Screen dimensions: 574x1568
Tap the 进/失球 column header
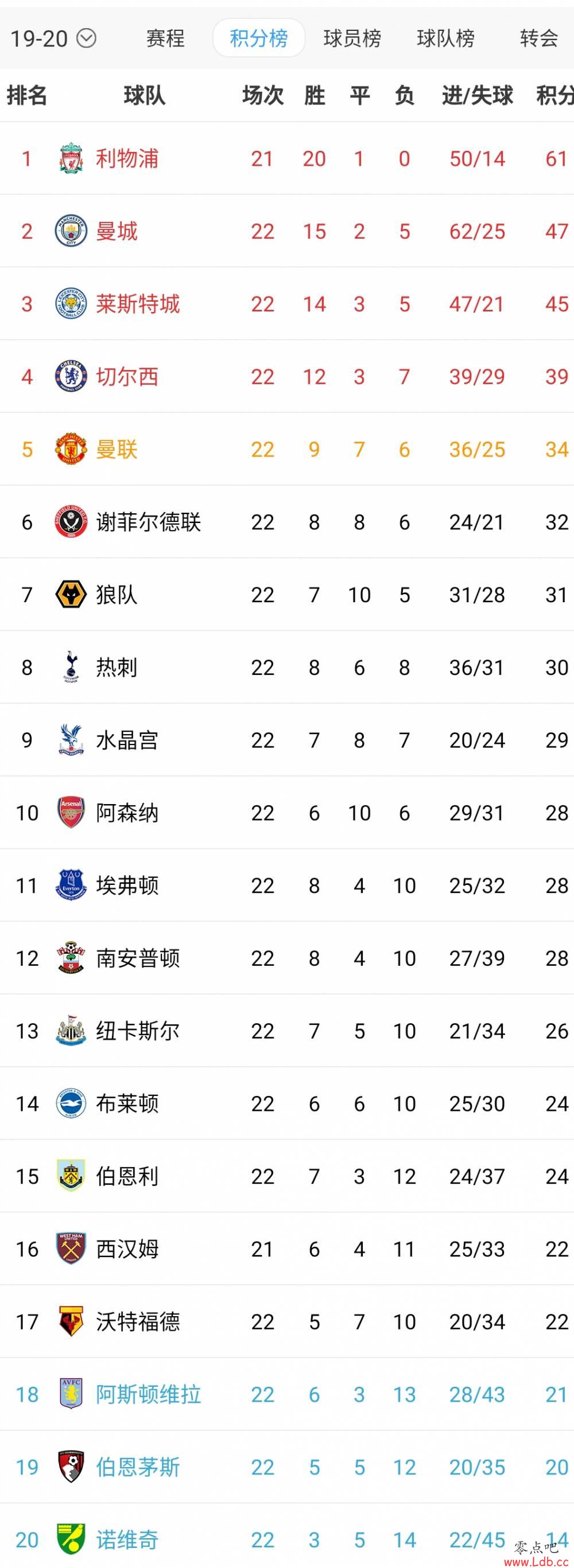point(477,96)
